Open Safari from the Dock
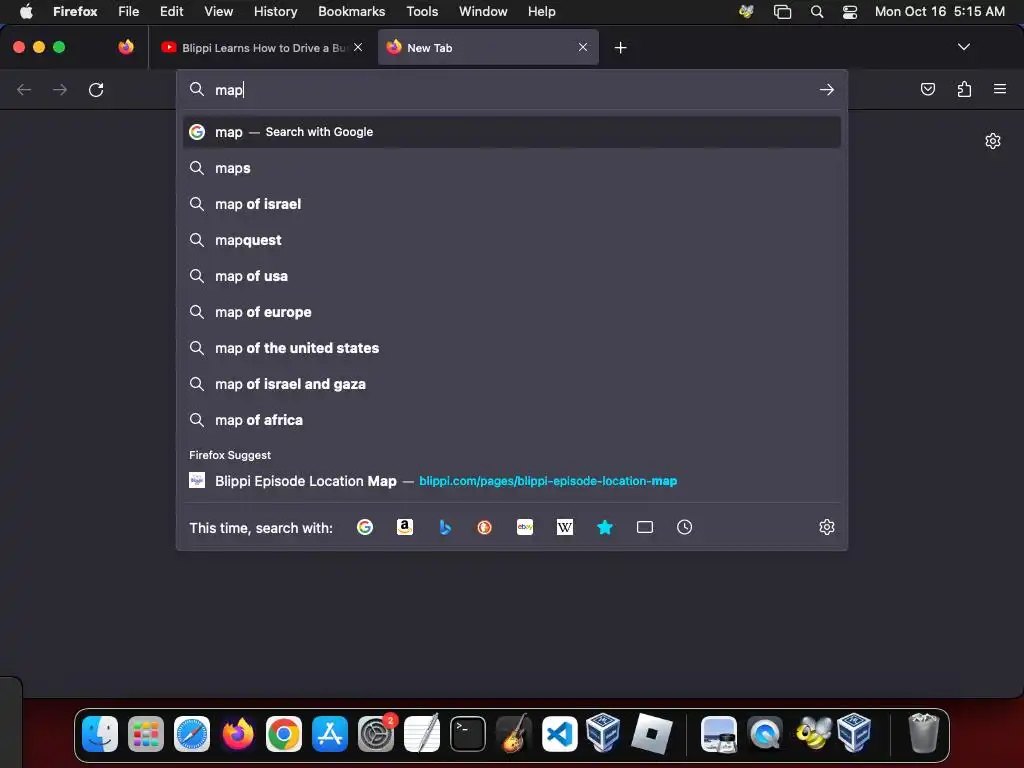Screen dimensions: 1024x768 click(x=192, y=734)
